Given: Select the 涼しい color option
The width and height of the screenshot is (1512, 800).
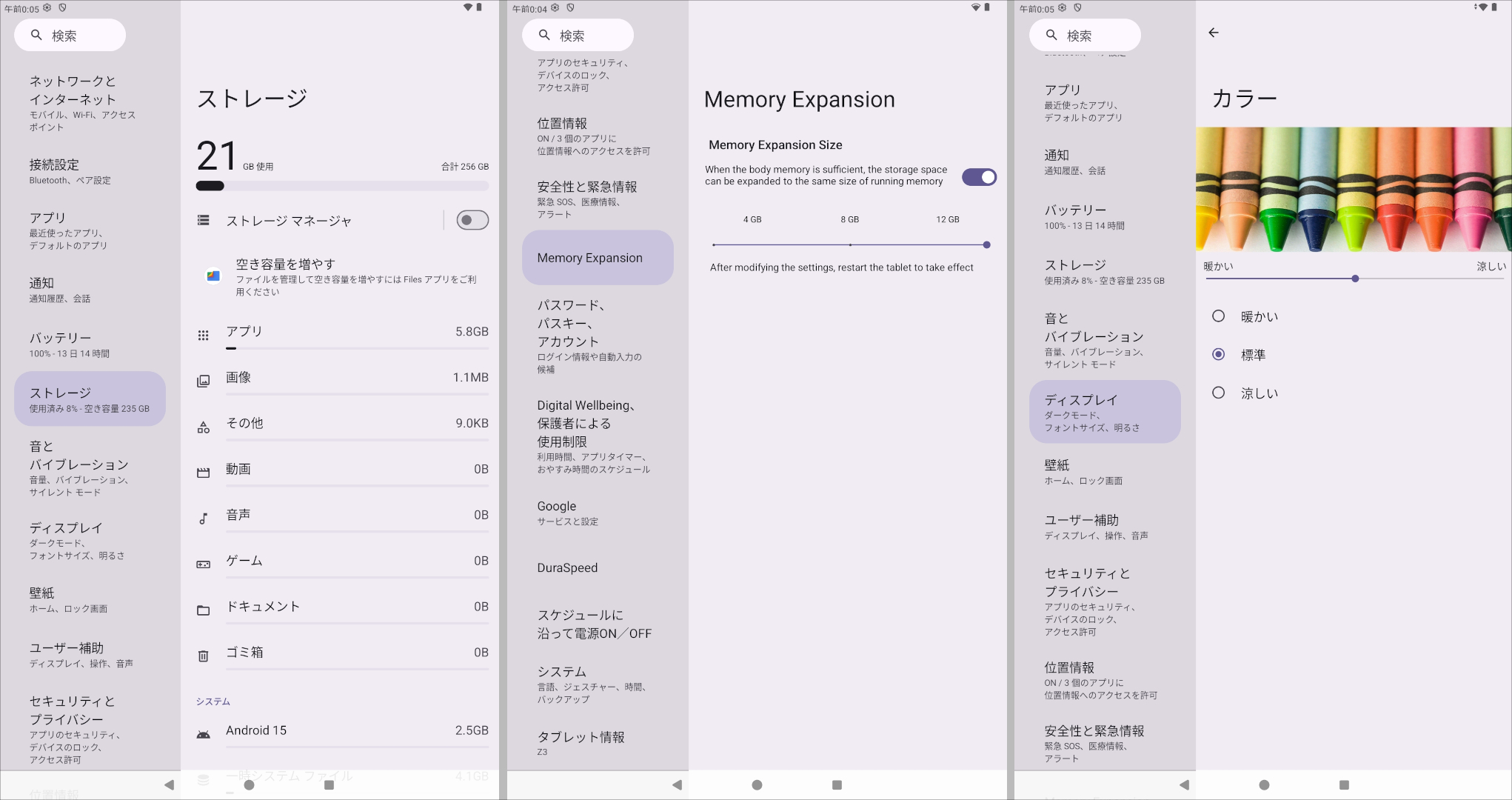Looking at the screenshot, I should point(1218,393).
